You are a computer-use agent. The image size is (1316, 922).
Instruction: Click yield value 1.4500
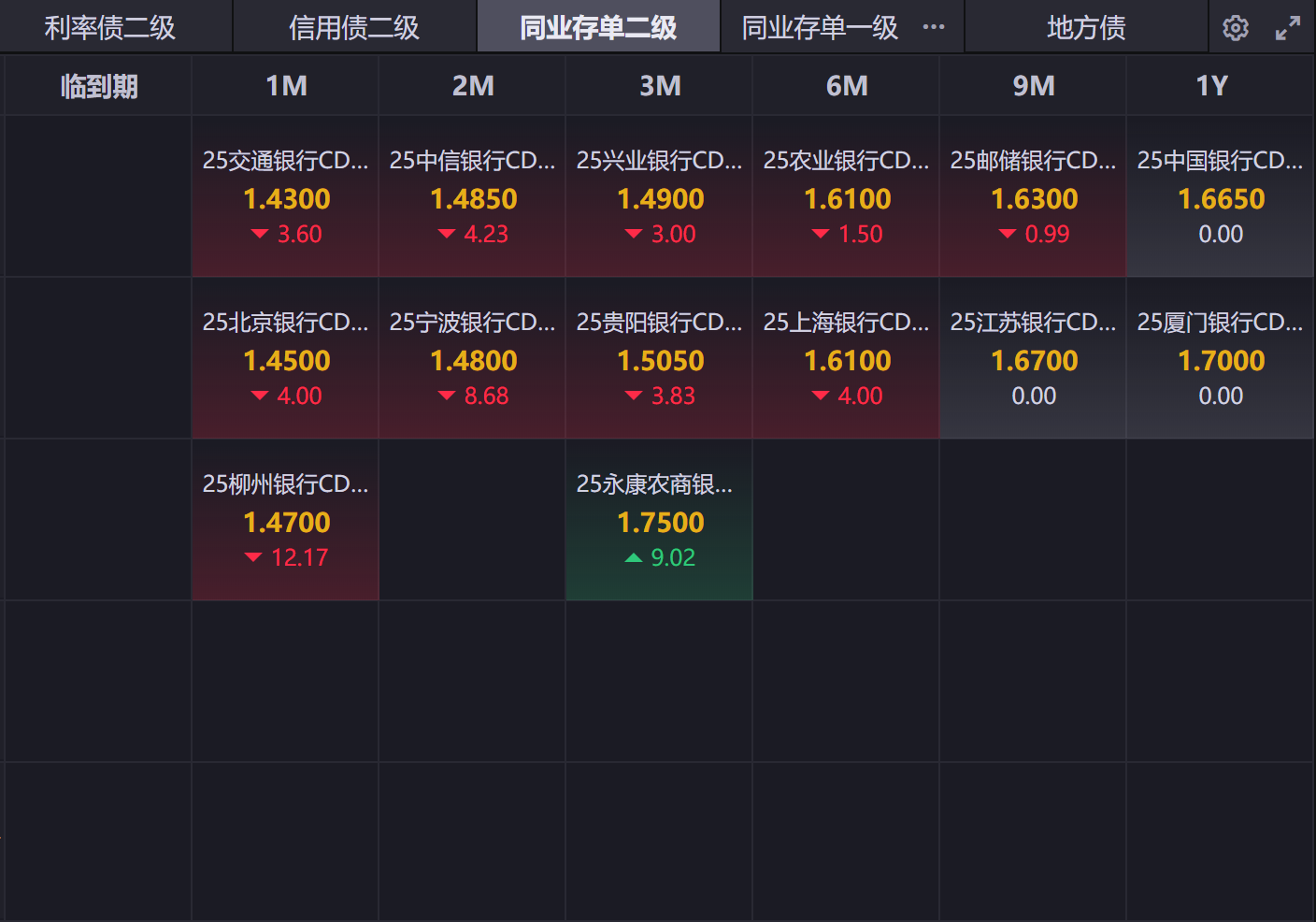(x=287, y=361)
